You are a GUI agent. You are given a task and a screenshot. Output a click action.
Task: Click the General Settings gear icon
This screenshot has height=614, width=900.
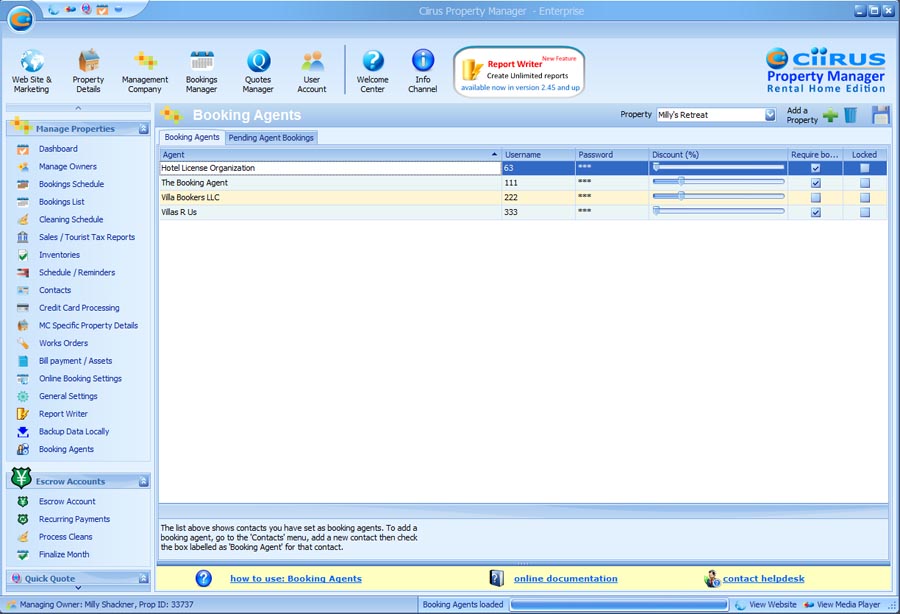[23, 397]
